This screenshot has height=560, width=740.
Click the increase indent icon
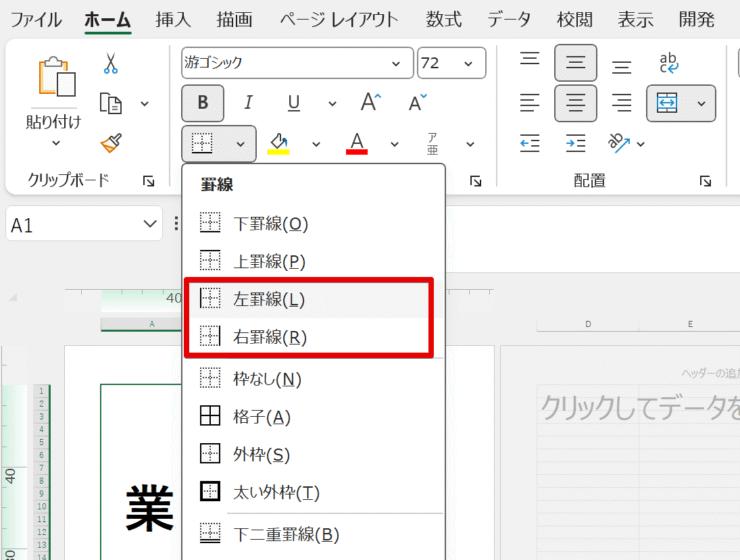[575, 143]
